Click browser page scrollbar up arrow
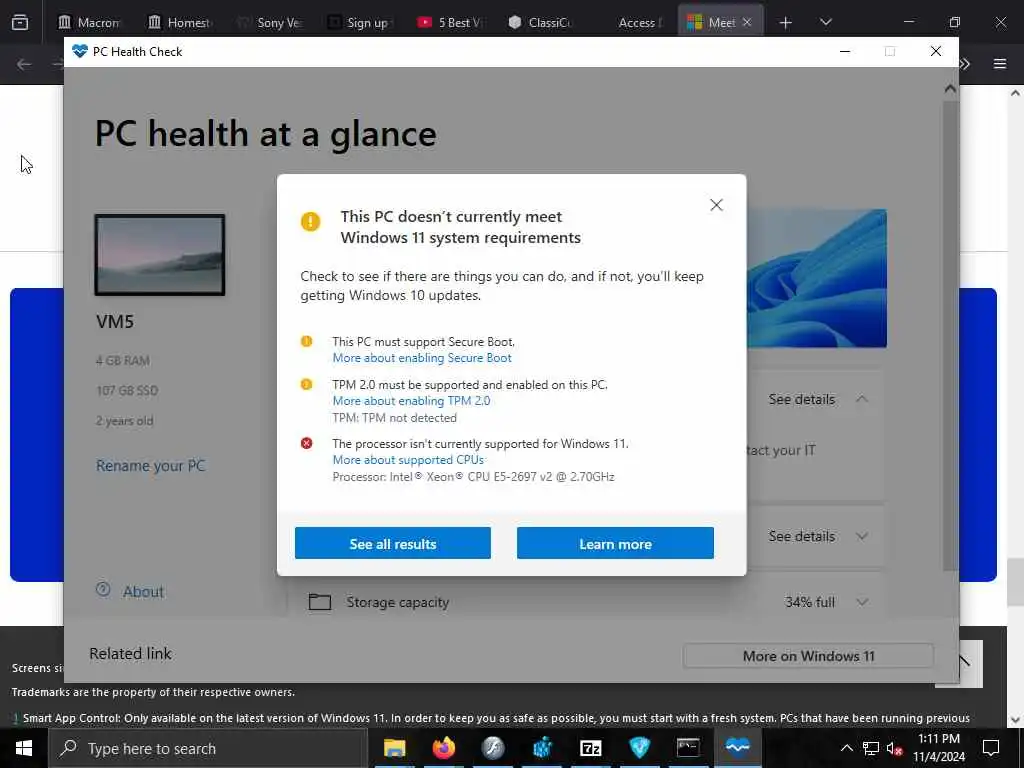 pyautogui.click(x=1016, y=93)
